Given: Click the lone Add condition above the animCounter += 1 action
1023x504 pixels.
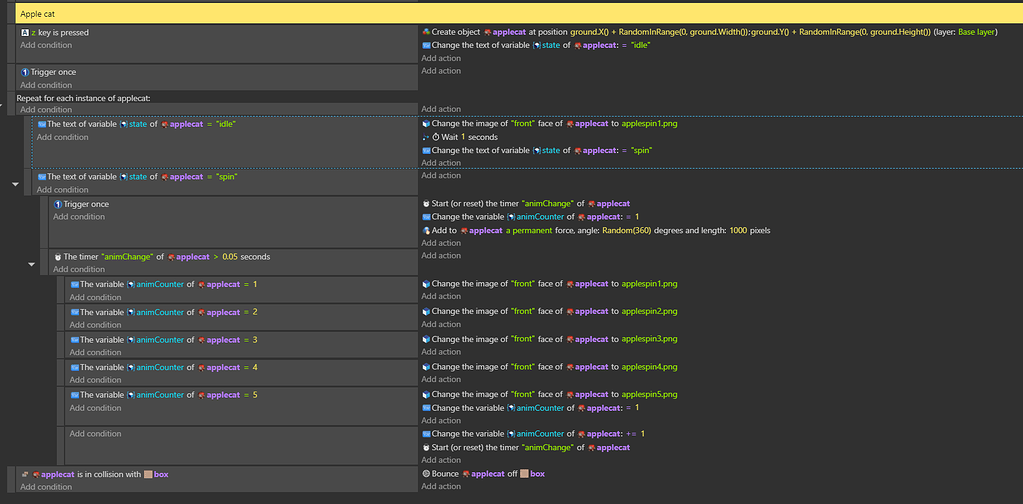Looking at the screenshot, I should pos(96,434).
